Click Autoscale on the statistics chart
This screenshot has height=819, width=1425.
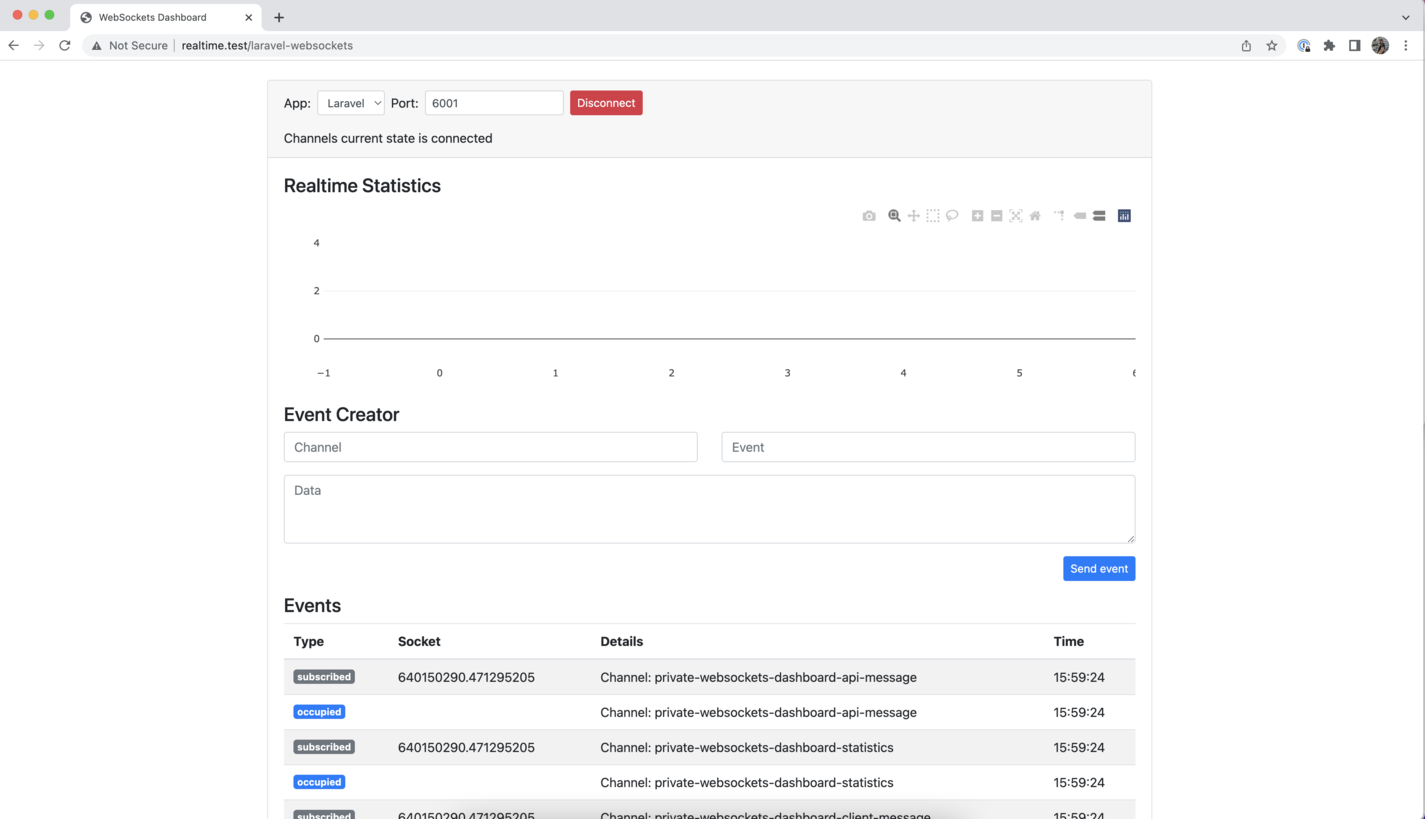pos(1015,215)
